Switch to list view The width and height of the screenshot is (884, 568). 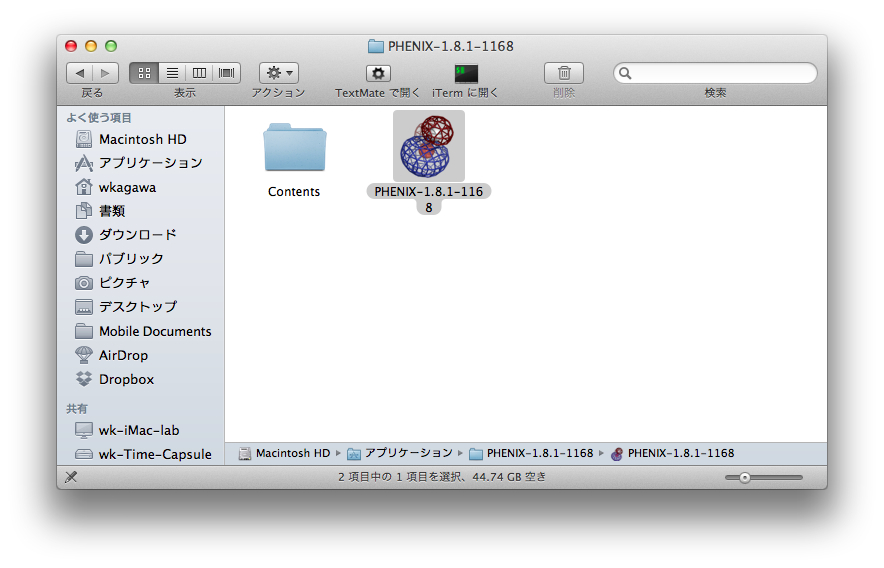click(x=172, y=73)
